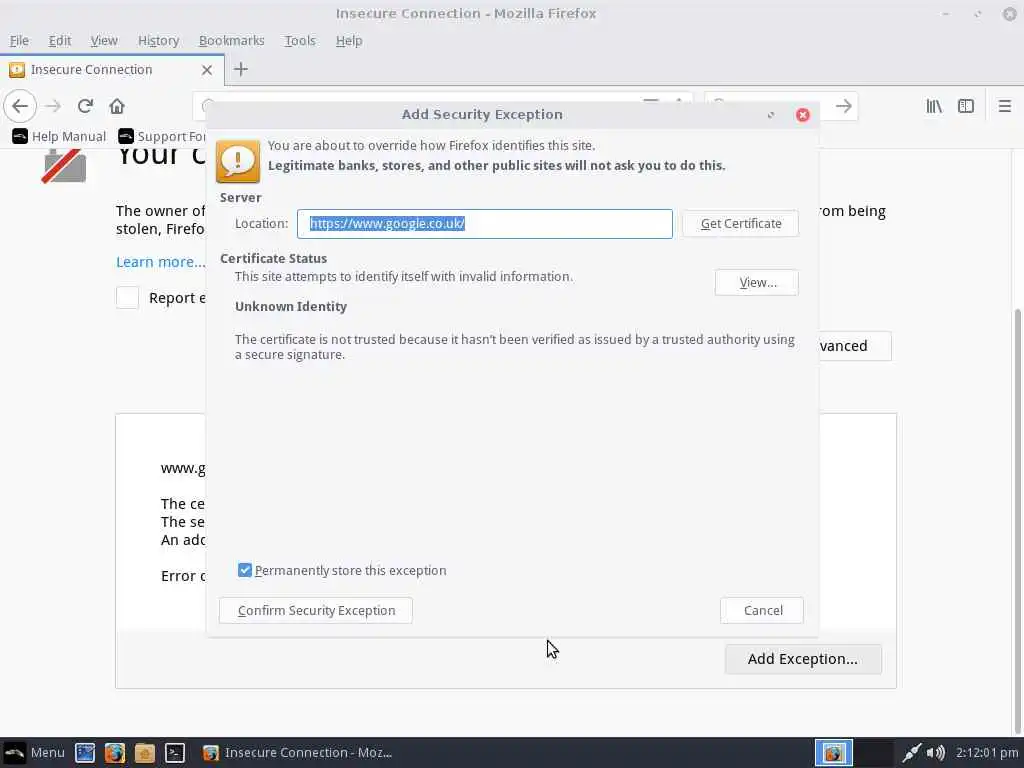Click Get Certificate button

coord(741,223)
